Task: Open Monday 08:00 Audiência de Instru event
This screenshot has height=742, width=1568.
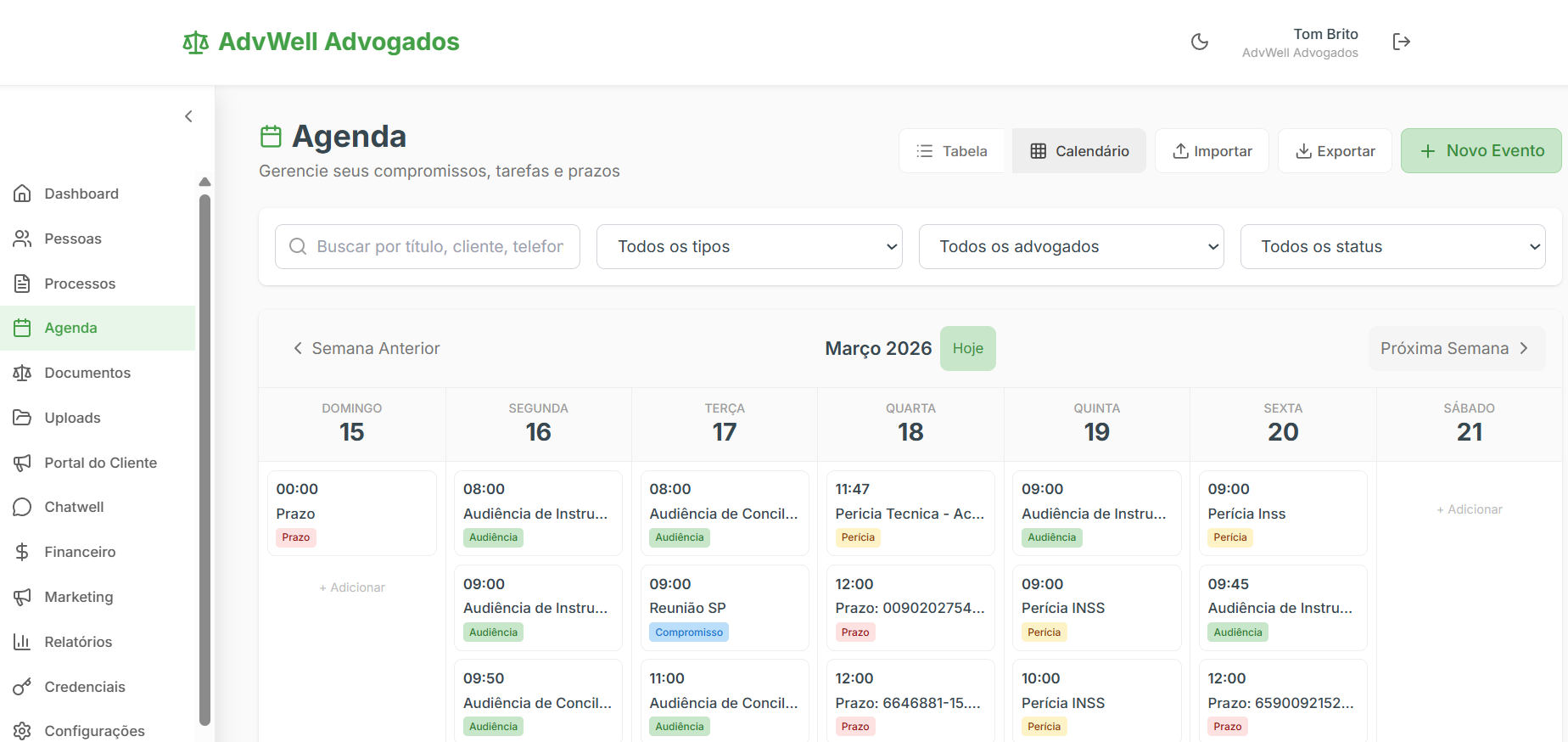Action: click(538, 513)
